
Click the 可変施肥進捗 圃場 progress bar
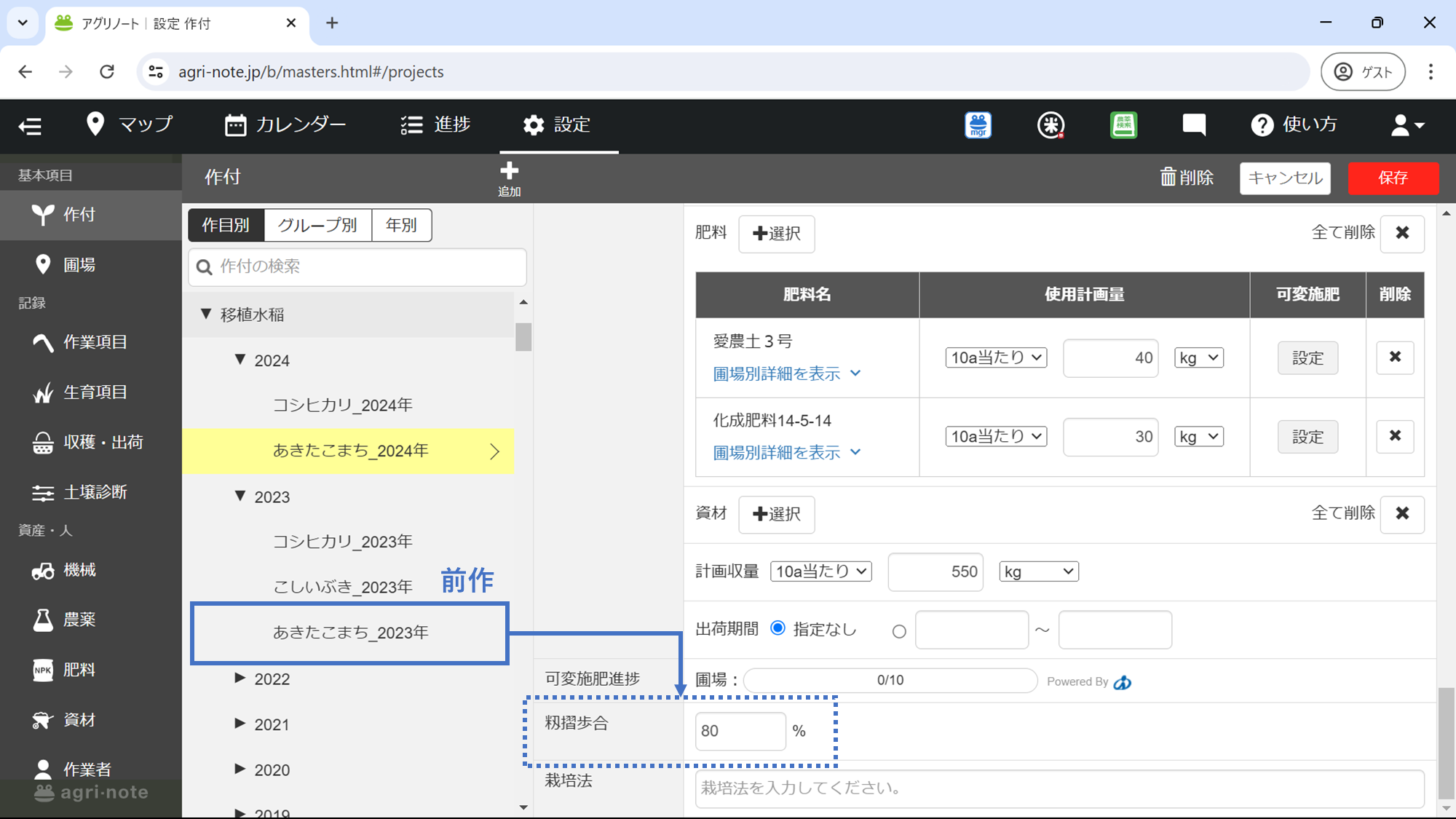point(890,680)
